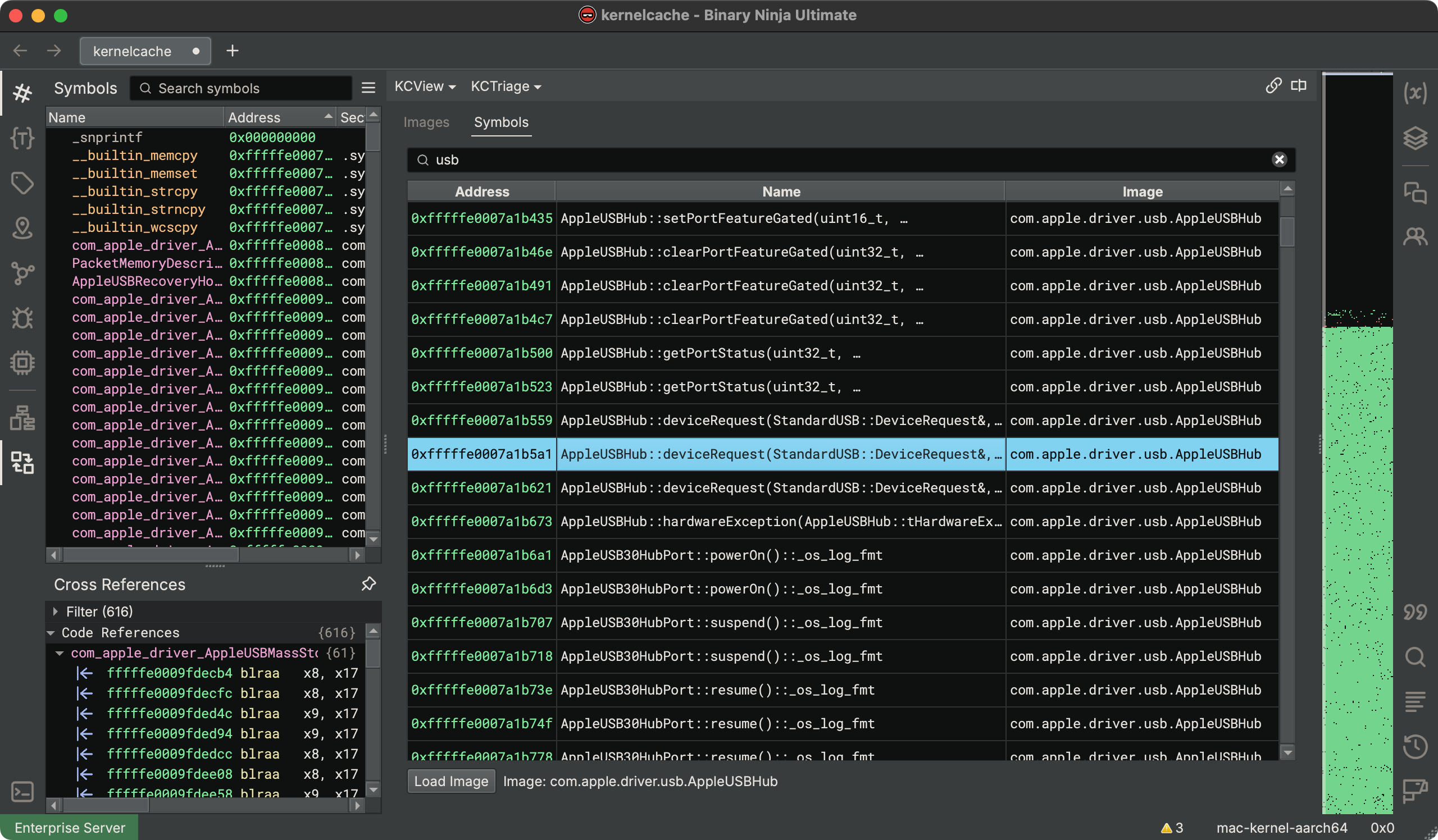Navigate forward with the right arrow
1438x840 pixels.
[54, 51]
